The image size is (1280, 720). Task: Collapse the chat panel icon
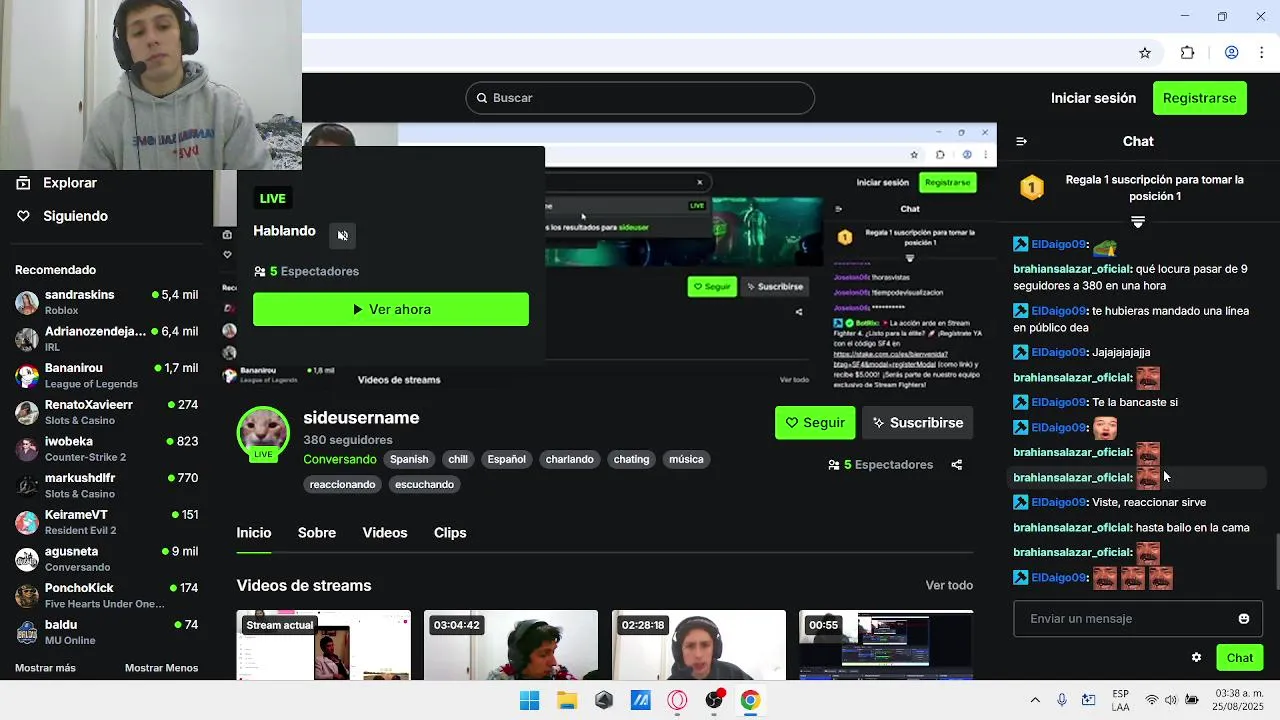(1021, 141)
